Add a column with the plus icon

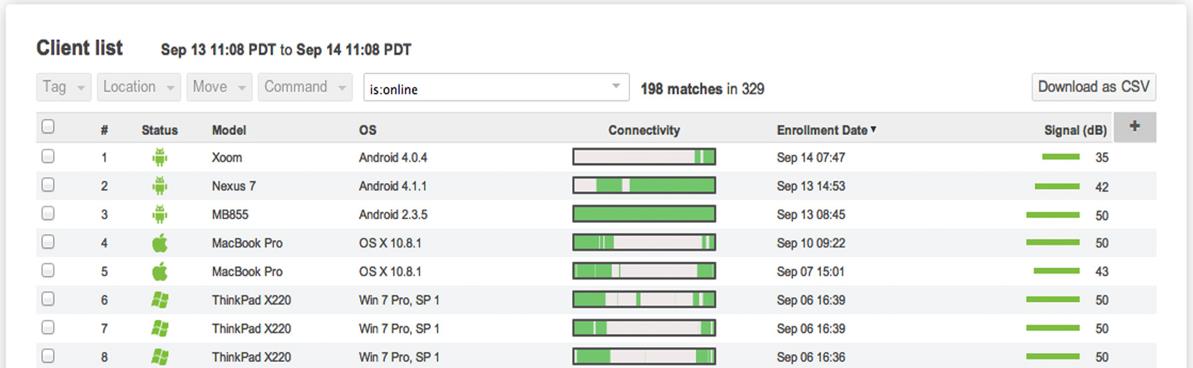pyautogui.click(x=1134, y=127)
